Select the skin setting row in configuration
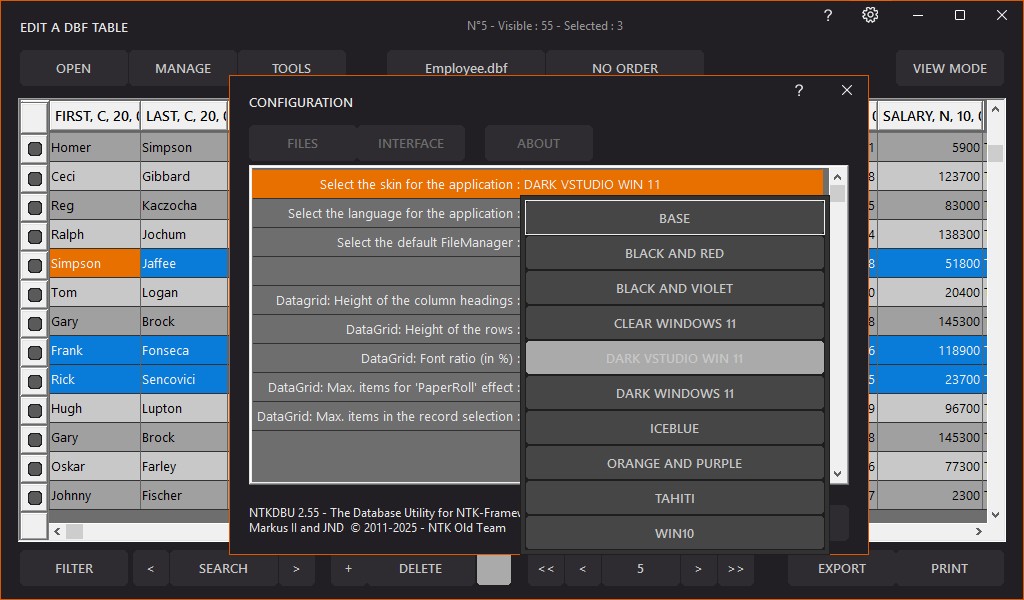This screenshot has height=600, width=1024. [x=538, y=184]
